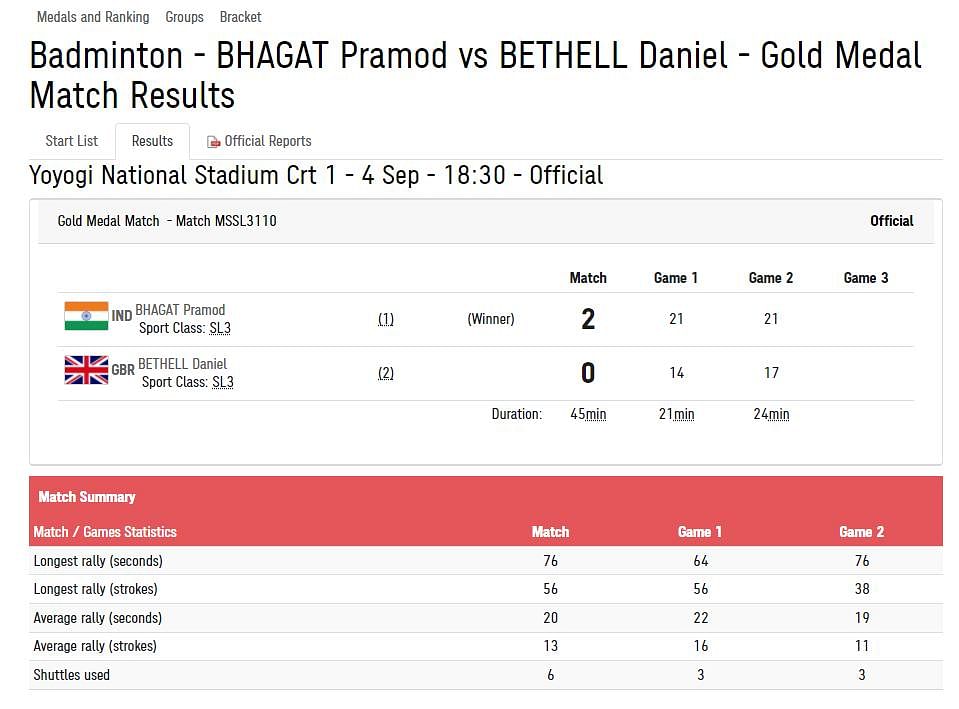Open BETHELL Daniel athlete profile link
The height and width of the screenshot is (709, 959).
click(x=182, y=363)
